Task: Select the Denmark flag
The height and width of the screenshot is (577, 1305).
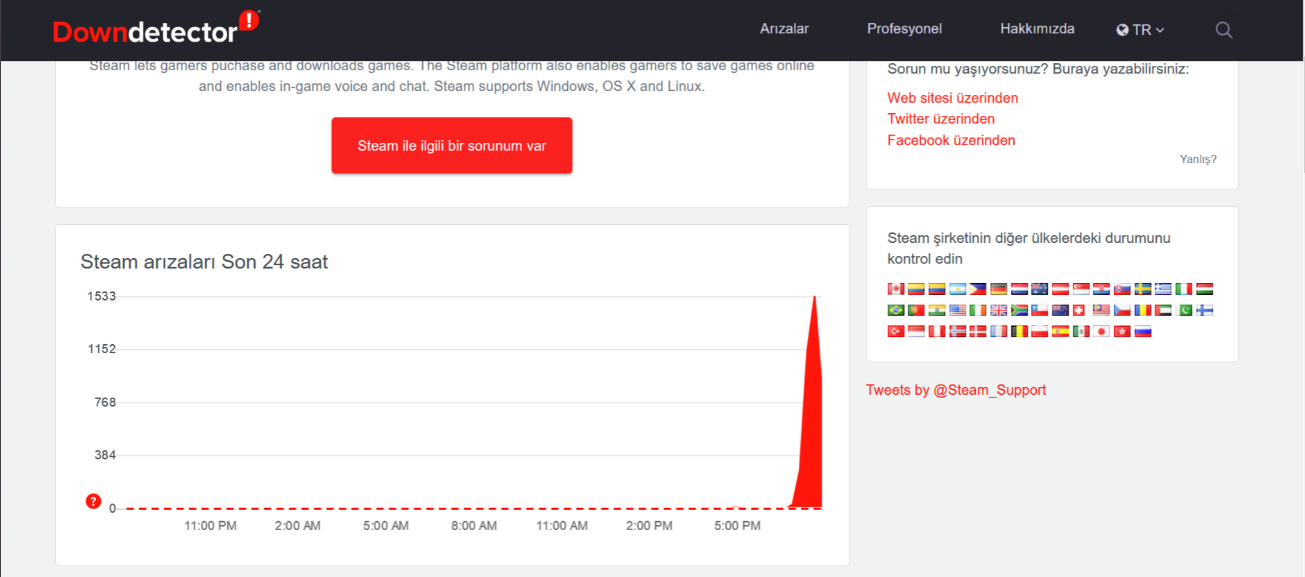Action: click(978, 331)
